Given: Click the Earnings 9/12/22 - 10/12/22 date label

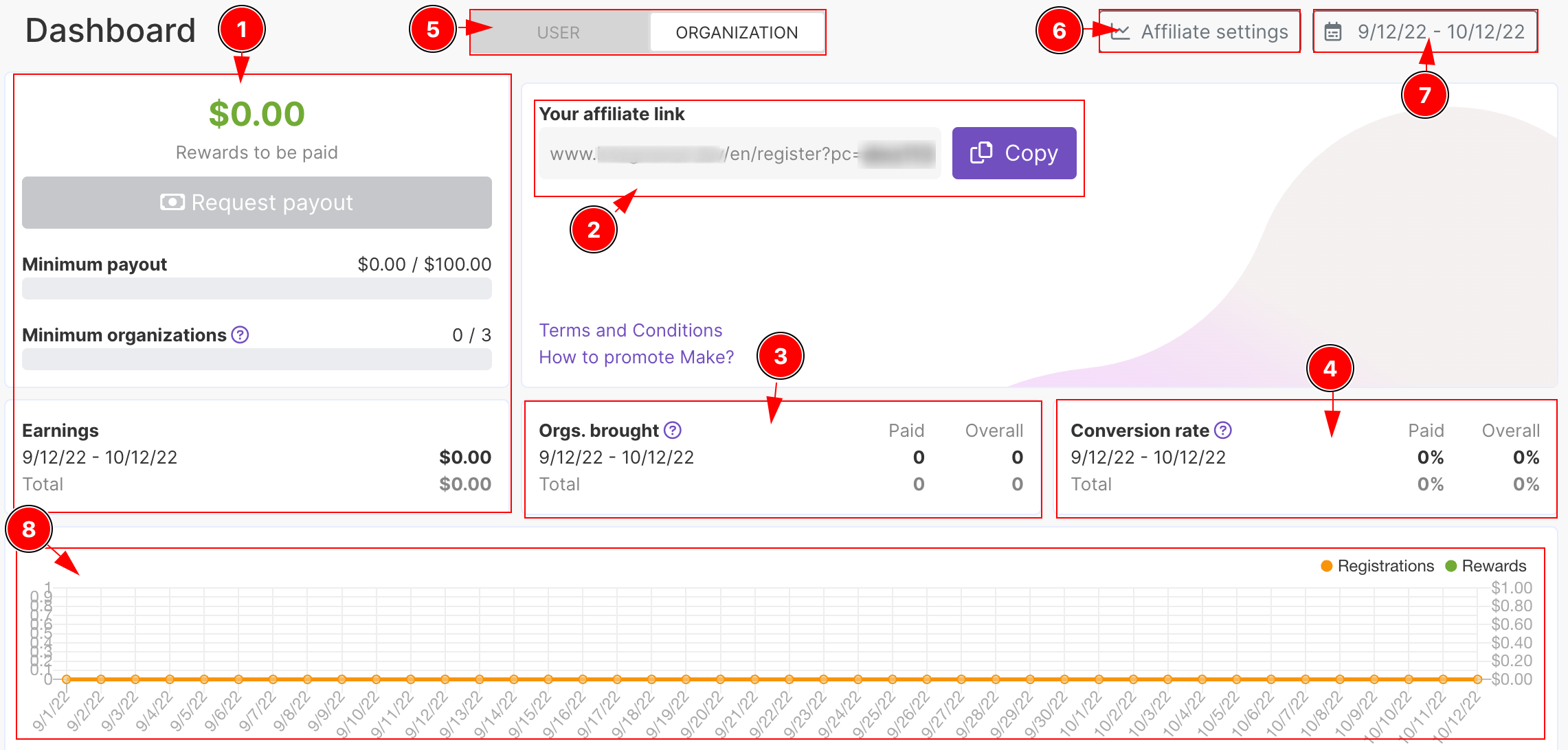Looking at the screenshot, I should (100, 457).
